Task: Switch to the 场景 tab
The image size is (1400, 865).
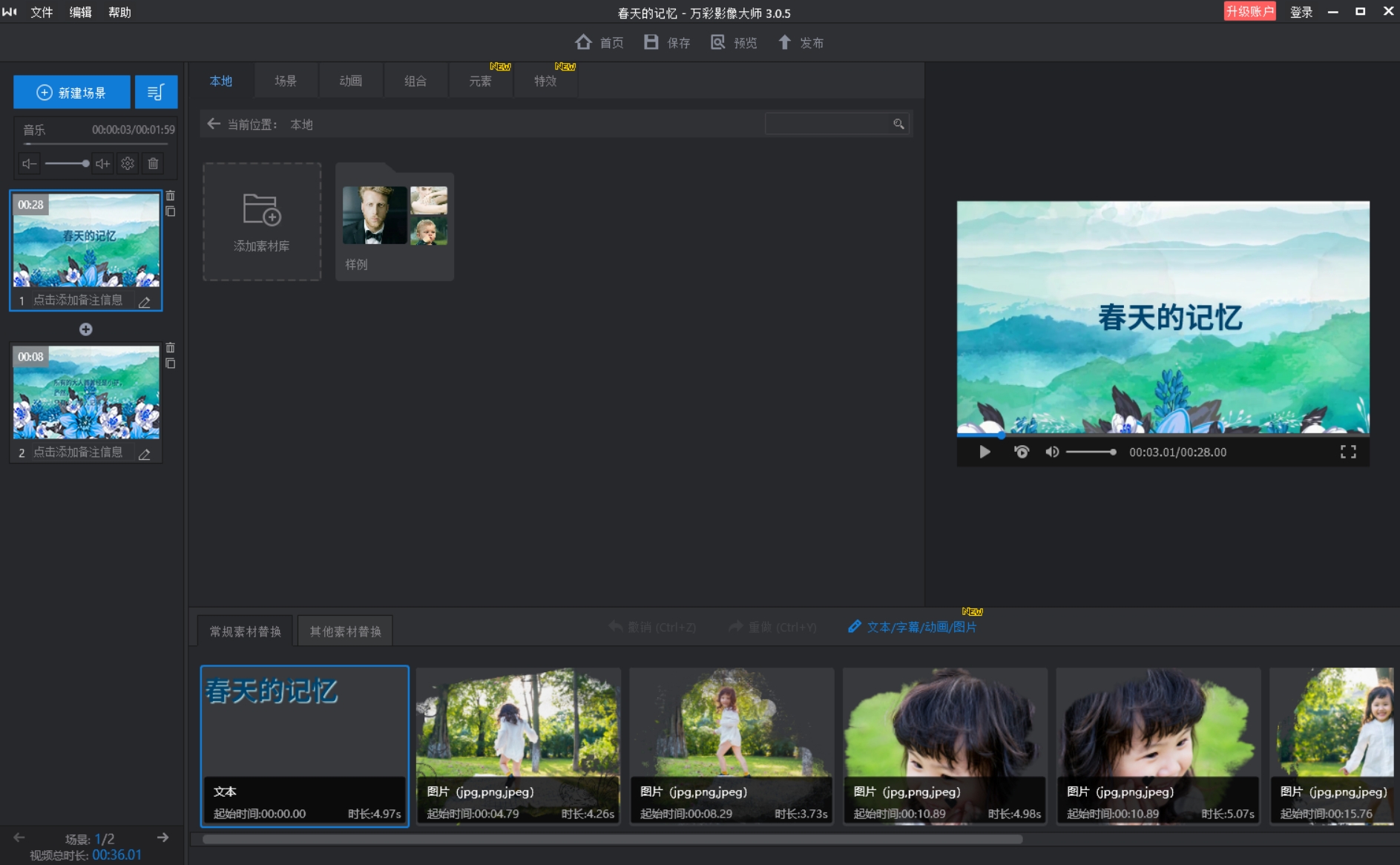Action: point(286,81)
